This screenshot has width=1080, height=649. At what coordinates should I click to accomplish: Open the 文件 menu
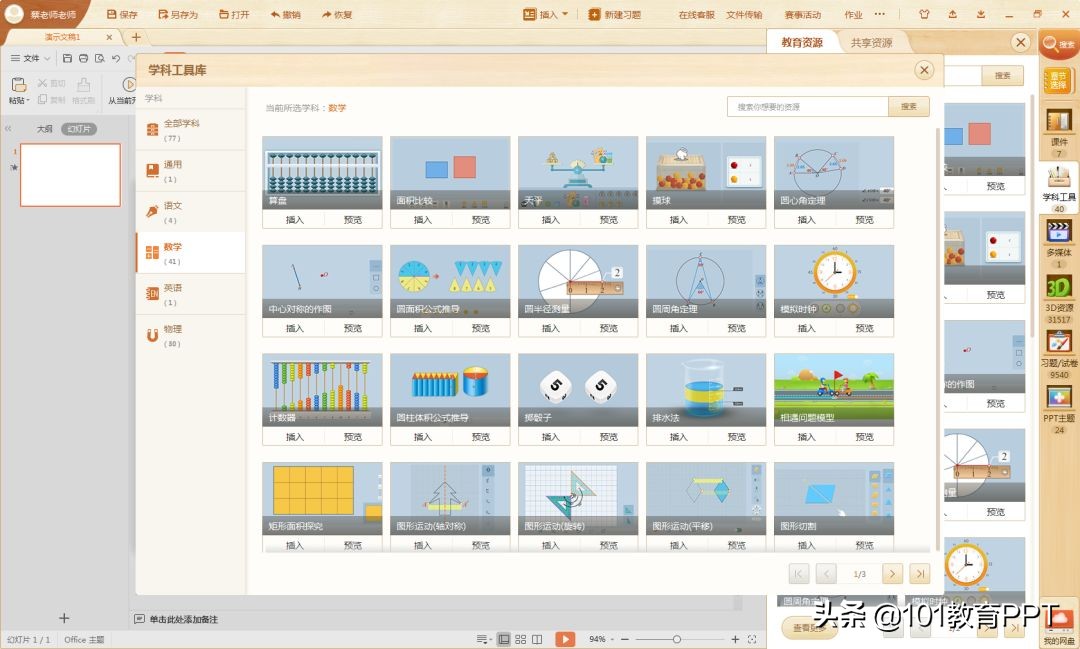pyautogui.click(x=32, y=57)
